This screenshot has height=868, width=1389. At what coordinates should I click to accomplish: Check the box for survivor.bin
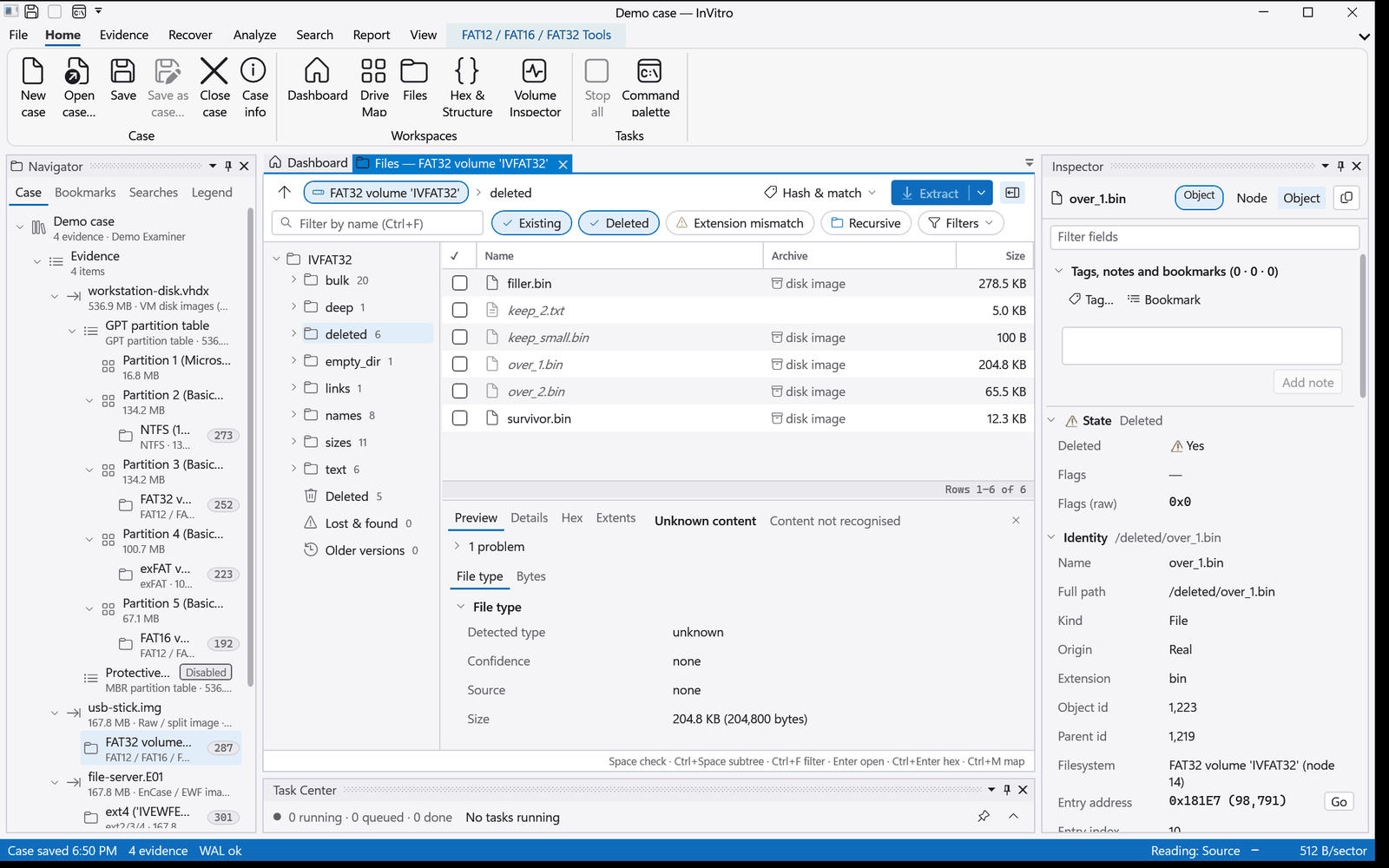coord(460,418)
